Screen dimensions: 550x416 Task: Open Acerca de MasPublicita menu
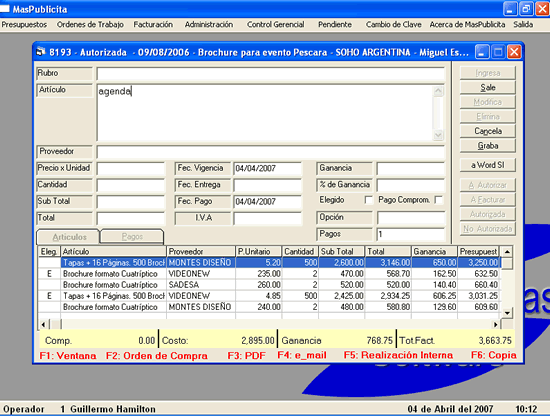(467, 25)
